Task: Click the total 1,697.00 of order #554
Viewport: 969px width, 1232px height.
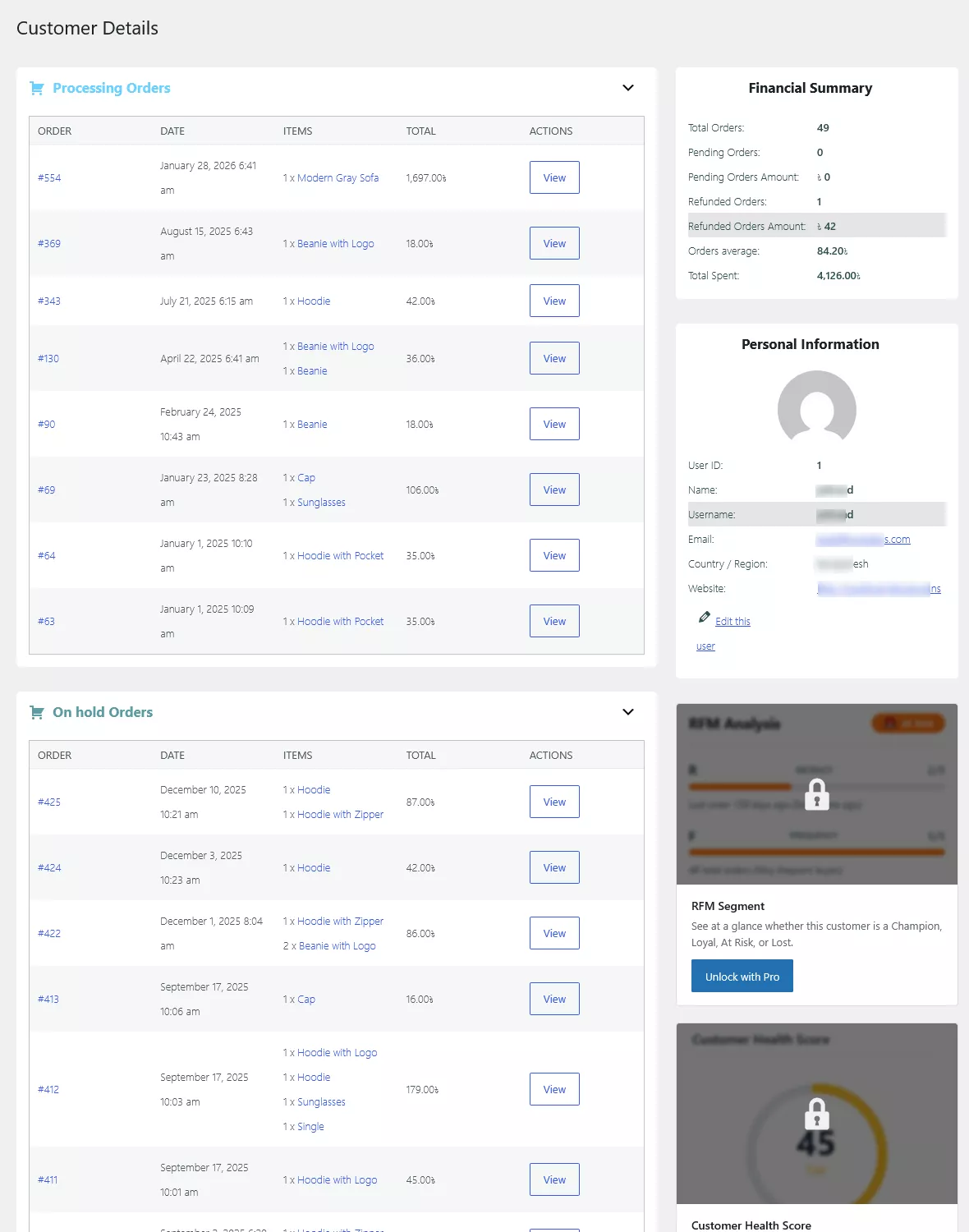Action: click(426, 178)
